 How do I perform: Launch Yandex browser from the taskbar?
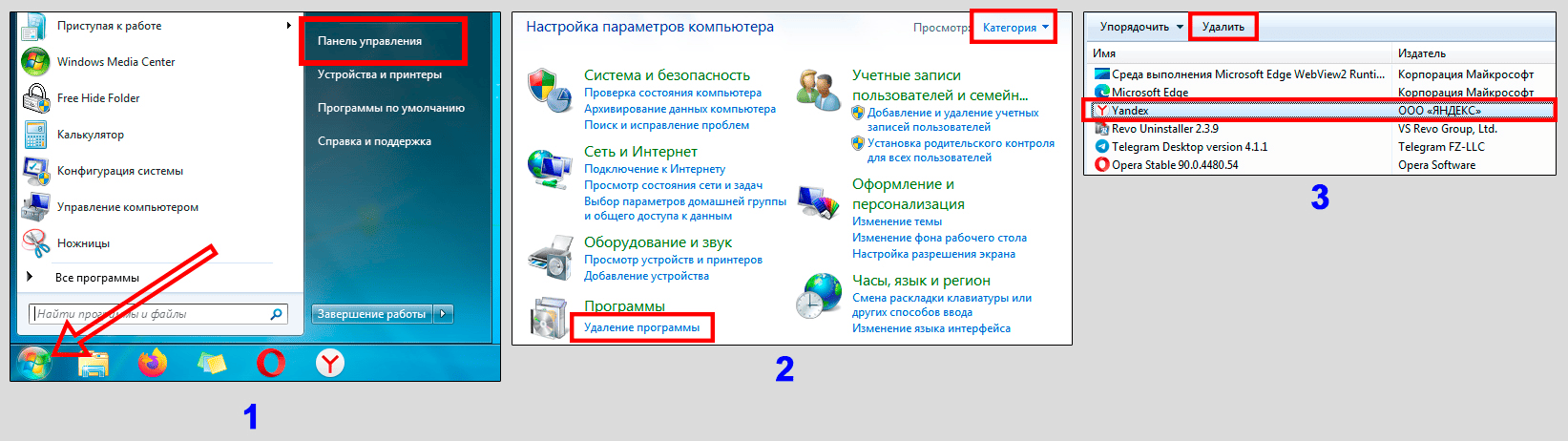330,363
